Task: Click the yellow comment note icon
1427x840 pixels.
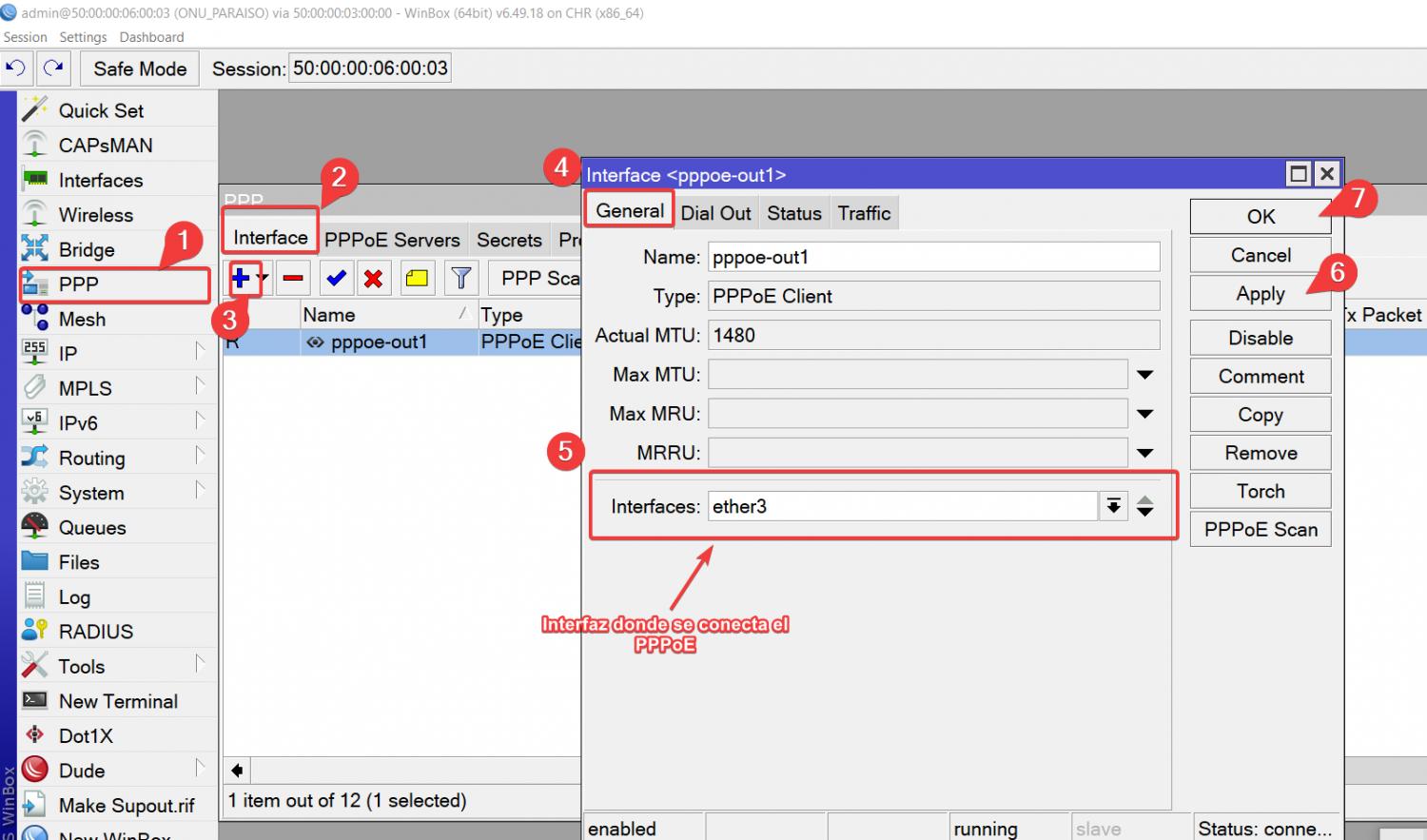Action: (x=417, y=278)
